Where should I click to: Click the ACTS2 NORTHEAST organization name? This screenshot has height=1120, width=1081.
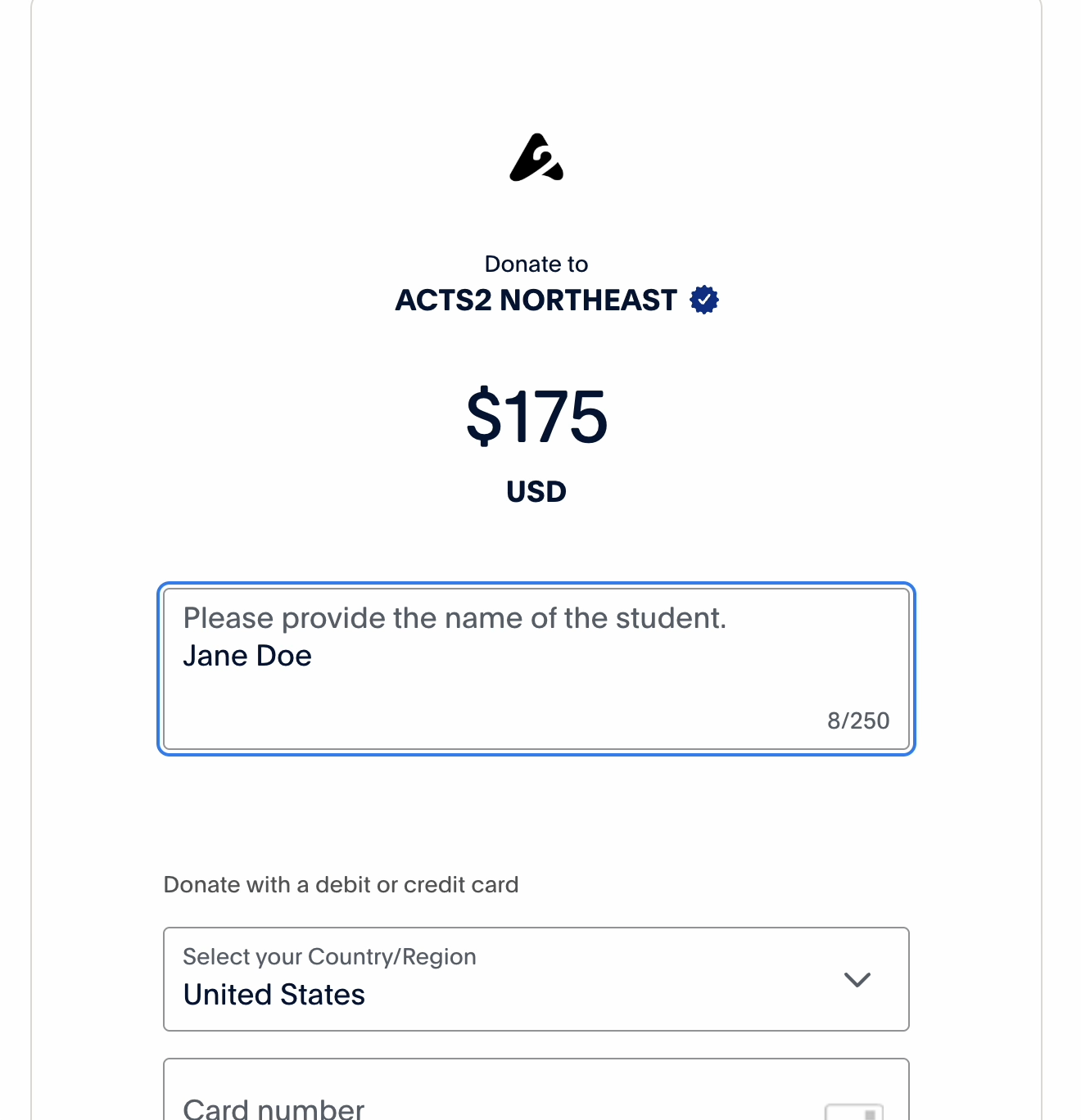[x=536, y=300]
